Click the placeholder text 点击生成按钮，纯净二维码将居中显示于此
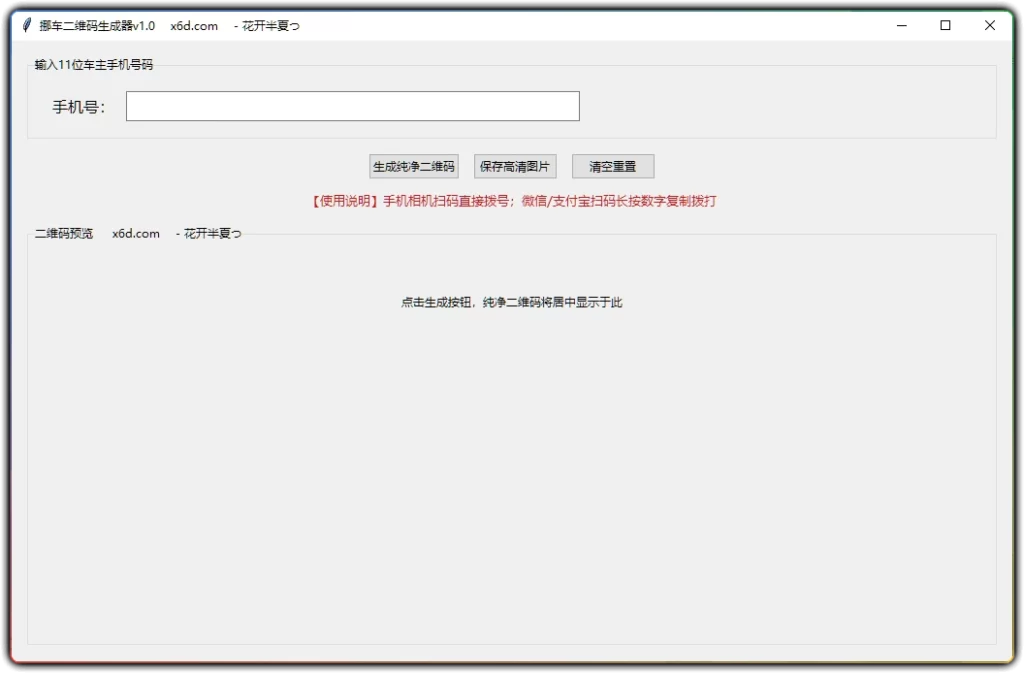1024x673 pixels. click(511, 302)
